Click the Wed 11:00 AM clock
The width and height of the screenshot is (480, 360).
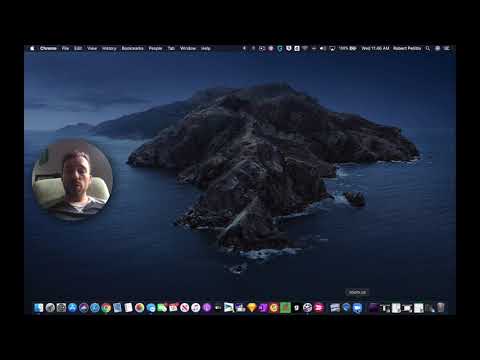375,48
